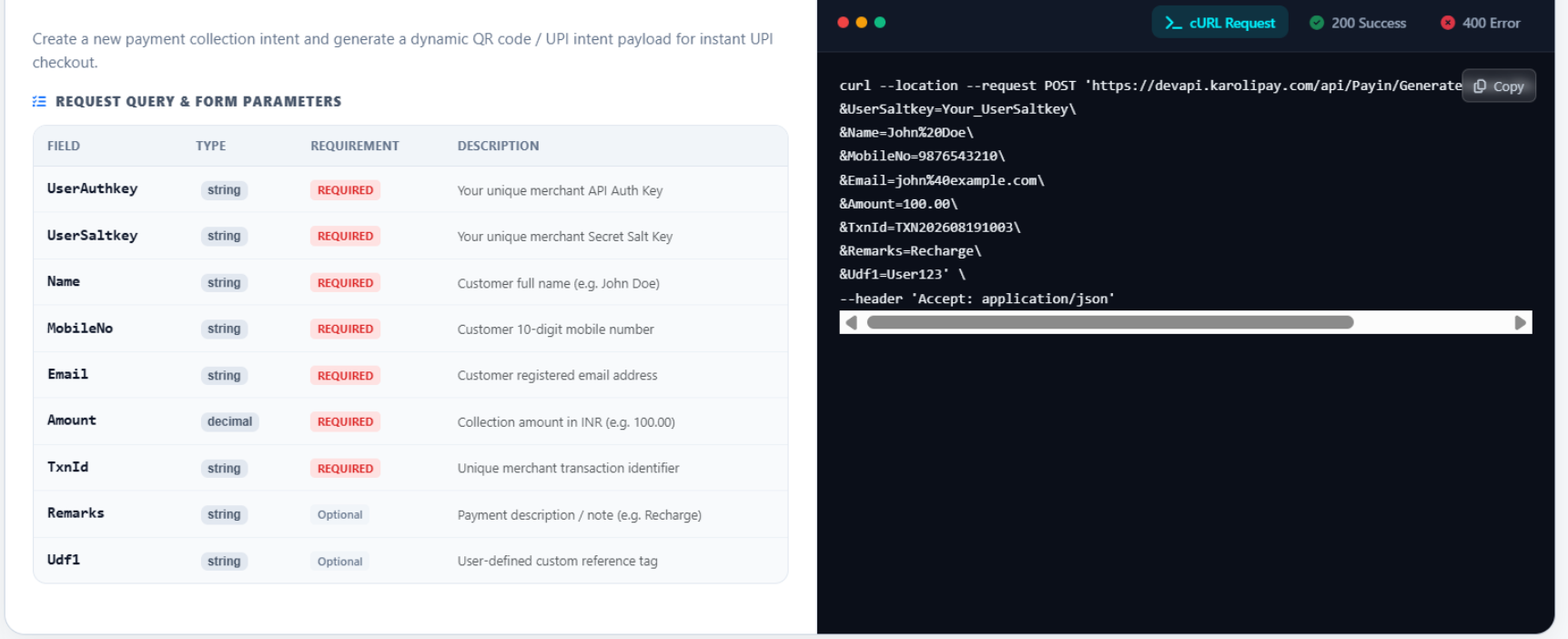Open the 200 Success response tab
The width and height of the screenshot is (1568, 639).
click(1358, 23)
